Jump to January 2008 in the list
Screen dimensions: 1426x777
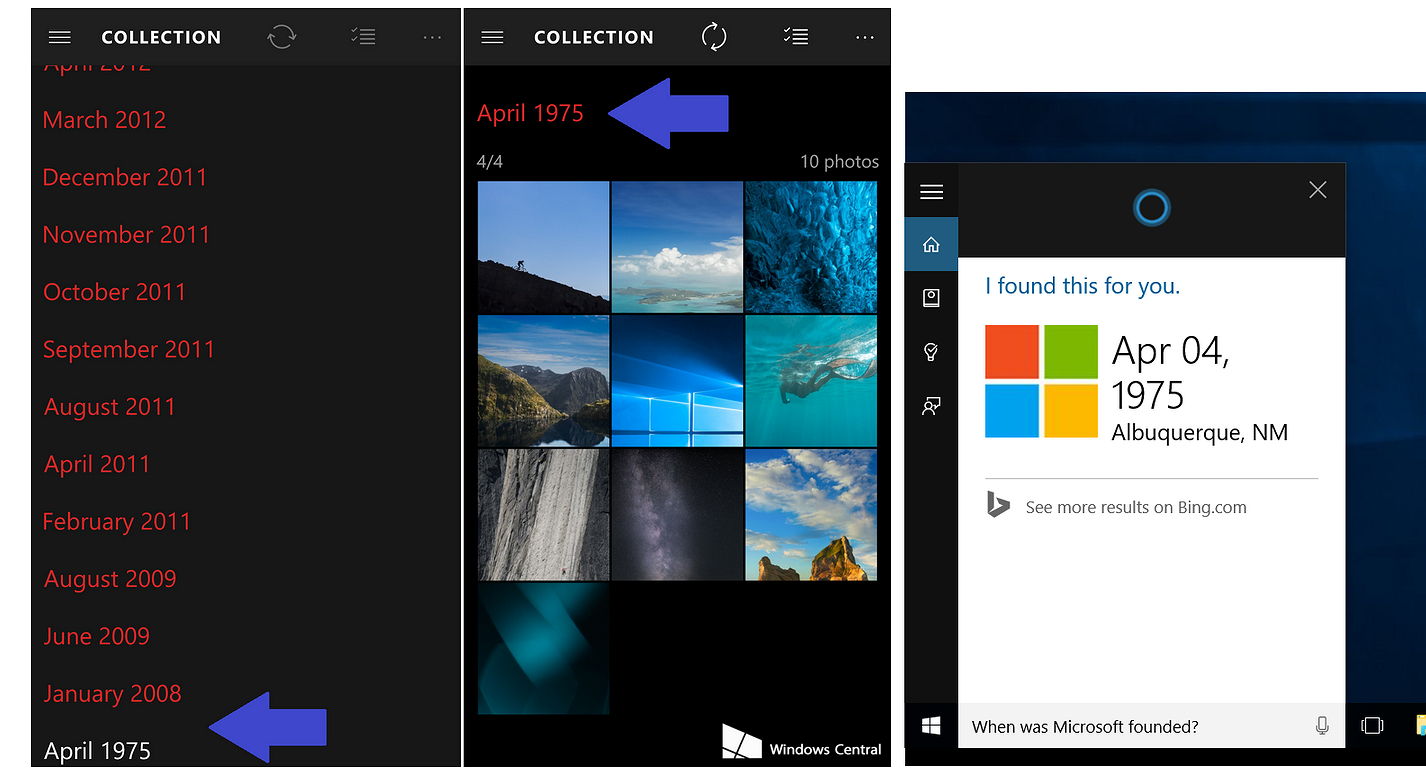(x=113, y=694)
